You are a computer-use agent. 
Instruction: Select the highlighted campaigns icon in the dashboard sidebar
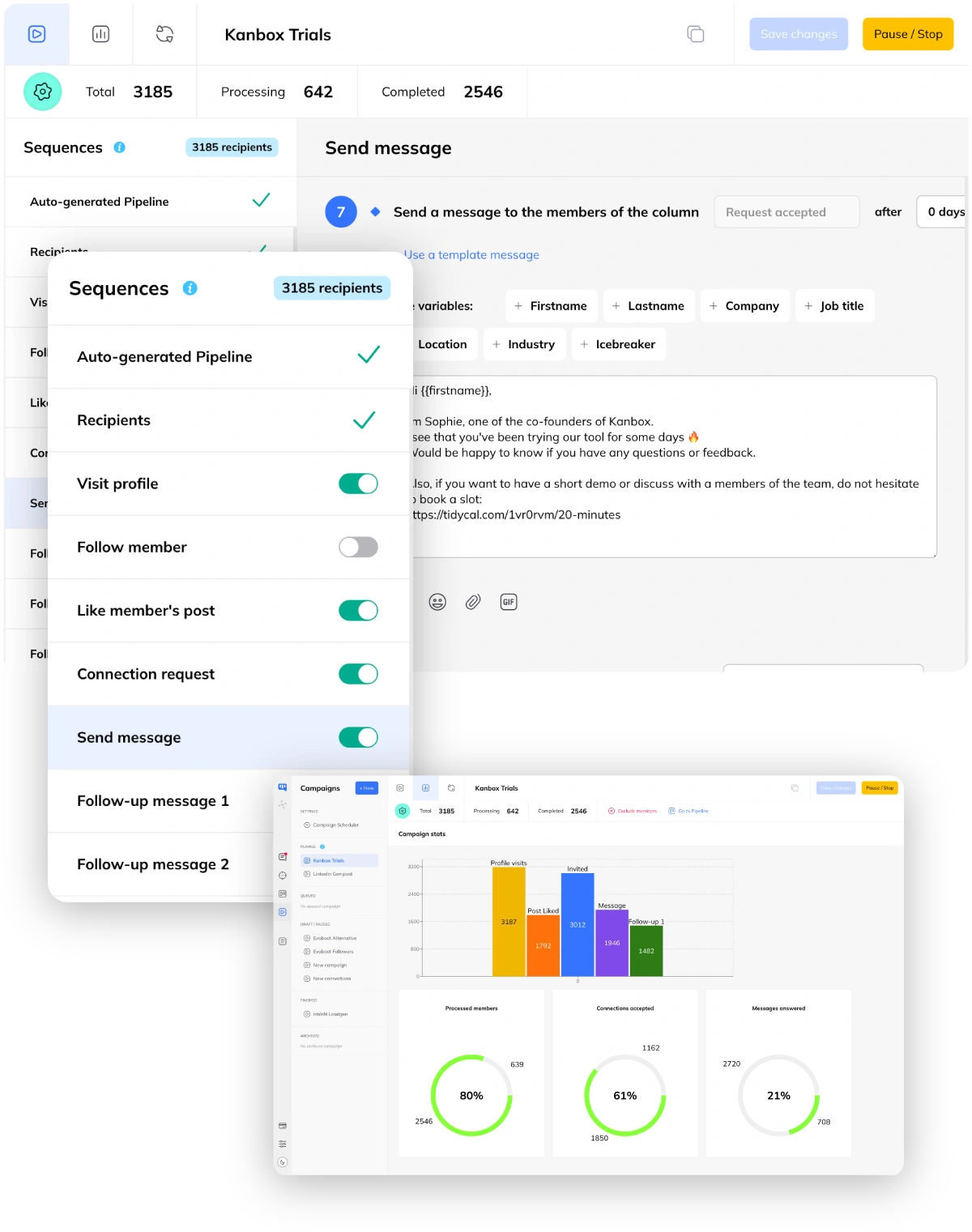pos(282,912)
